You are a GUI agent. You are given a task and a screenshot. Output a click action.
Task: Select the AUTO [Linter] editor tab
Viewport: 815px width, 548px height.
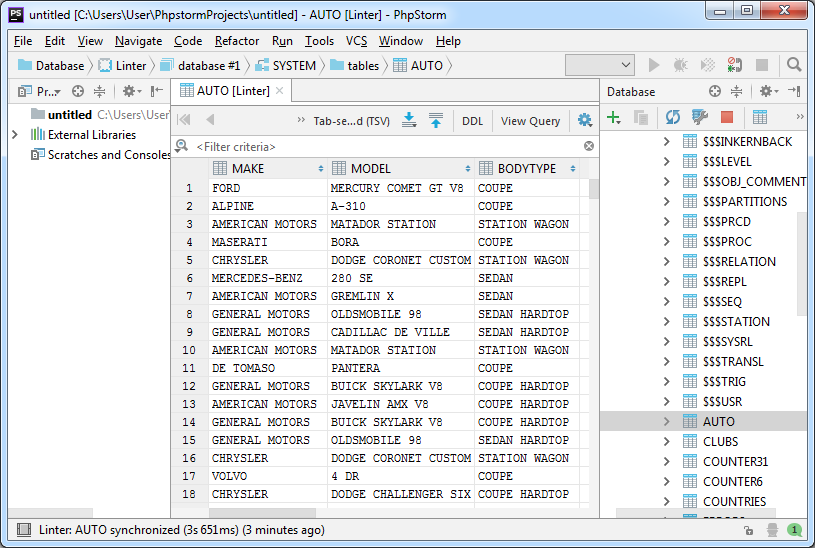coord(224,91)
